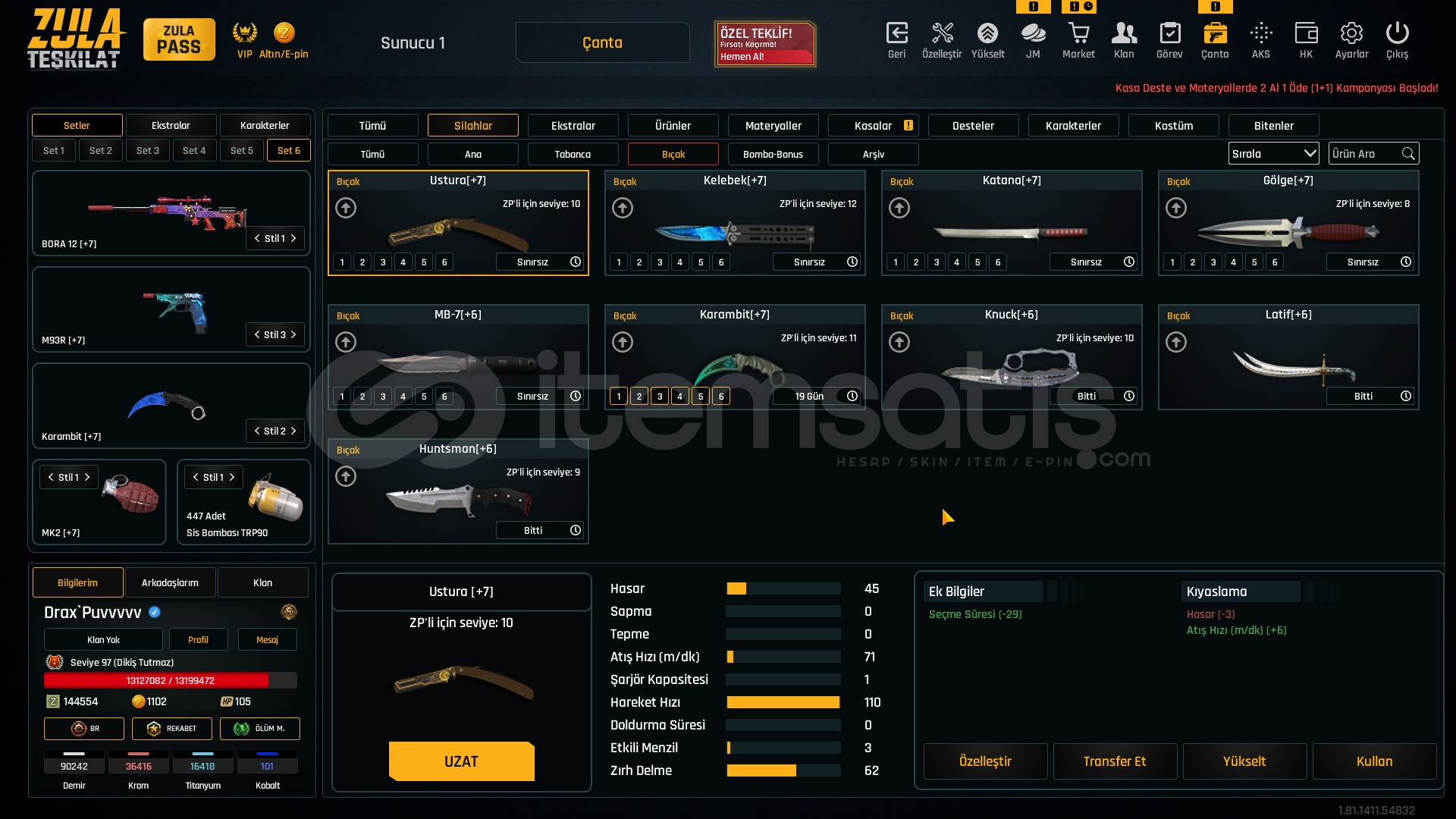This screenshot has width=1456, height=819.
Task: Toggle slot 6 on Karambit[+7] card
Action: coord(721,397)
